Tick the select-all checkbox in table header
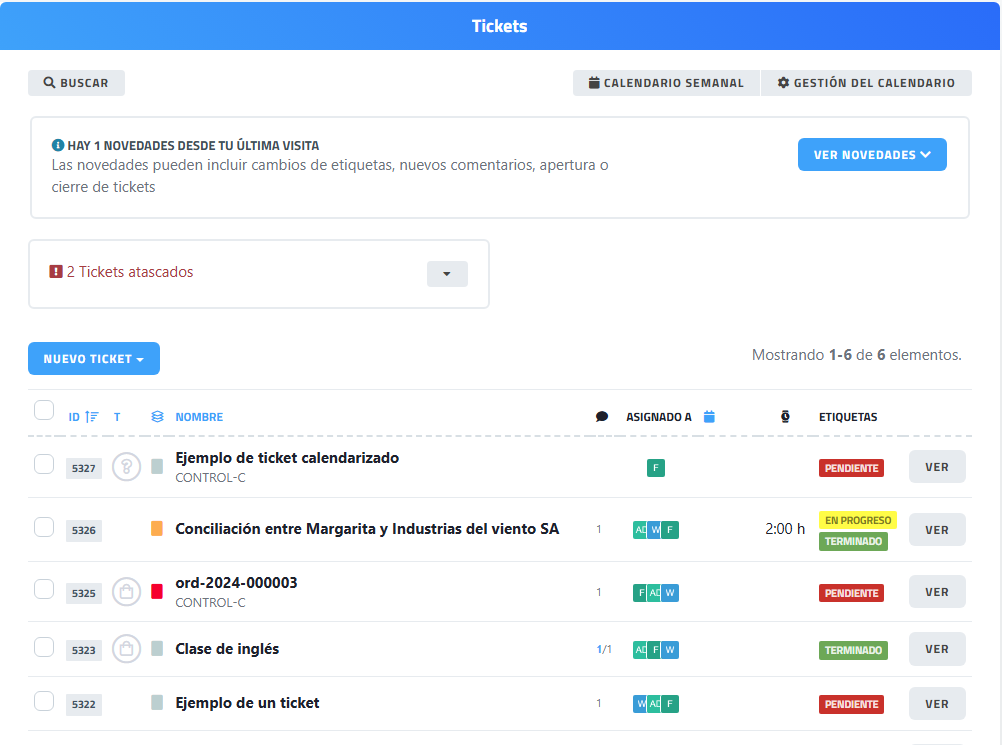Viewport: 1002px width, 745px height. coord(44,410)
